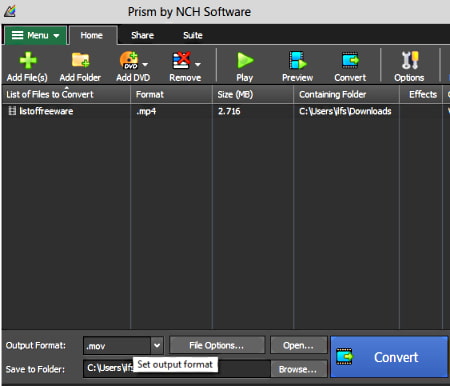This screenshot has width=450, height=386.
Task: Open the Options tools icon
Action: point(410,60)
